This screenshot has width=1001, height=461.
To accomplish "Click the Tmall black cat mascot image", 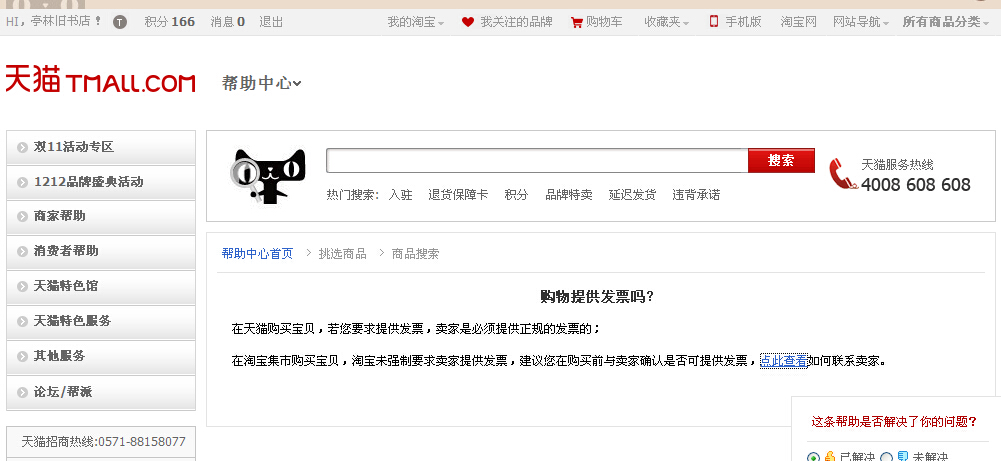I will (268, 176).
